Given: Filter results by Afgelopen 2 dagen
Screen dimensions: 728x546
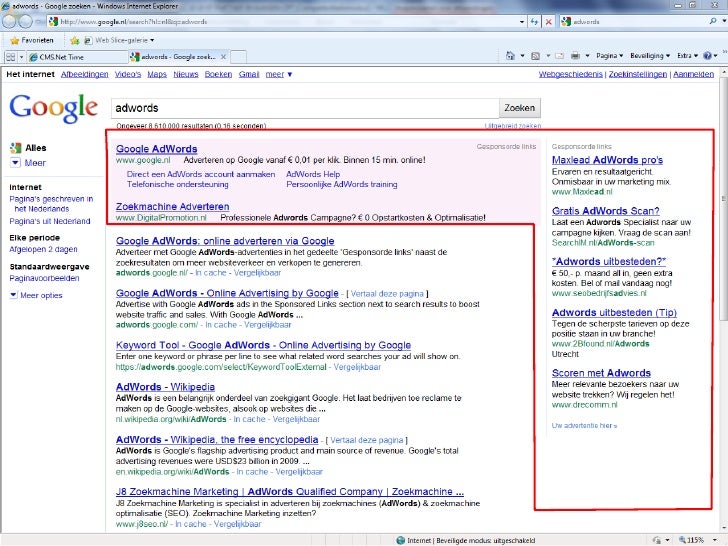Looking at the screenshot, I should (x=43, y=249).
